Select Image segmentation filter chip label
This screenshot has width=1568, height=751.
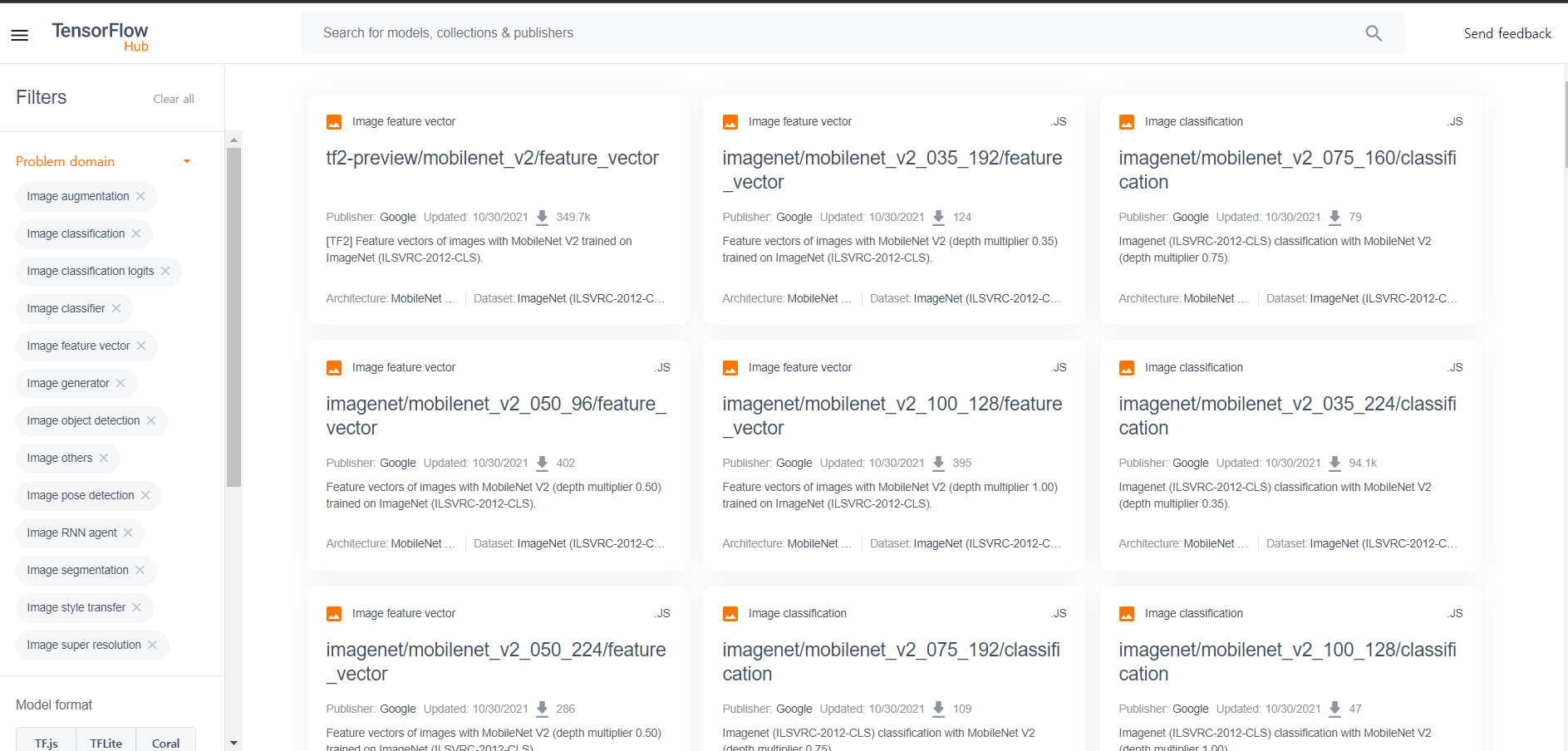(x=78, y=570)
